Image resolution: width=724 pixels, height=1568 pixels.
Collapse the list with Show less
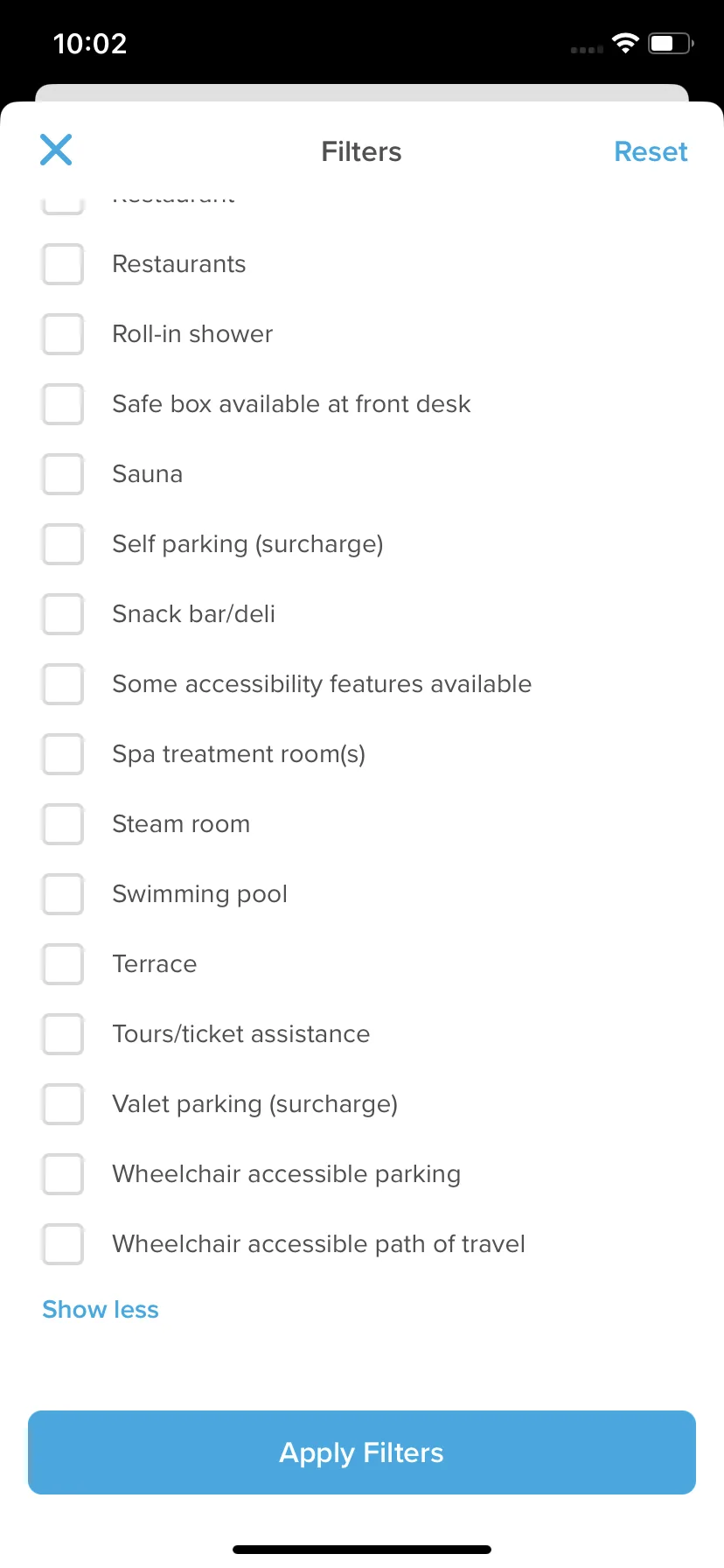(x=101, y=1310)
